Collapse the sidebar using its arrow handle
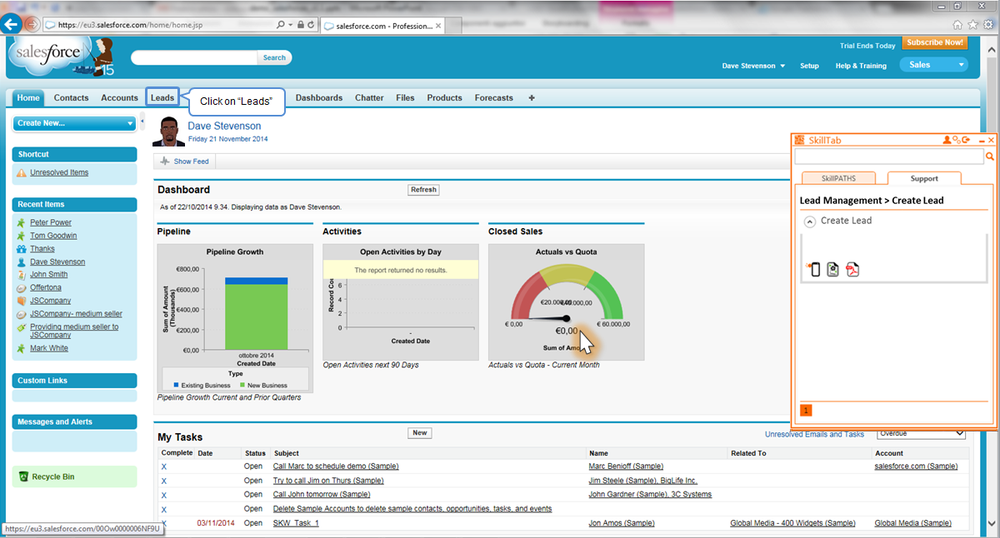 tap(142, 121)
